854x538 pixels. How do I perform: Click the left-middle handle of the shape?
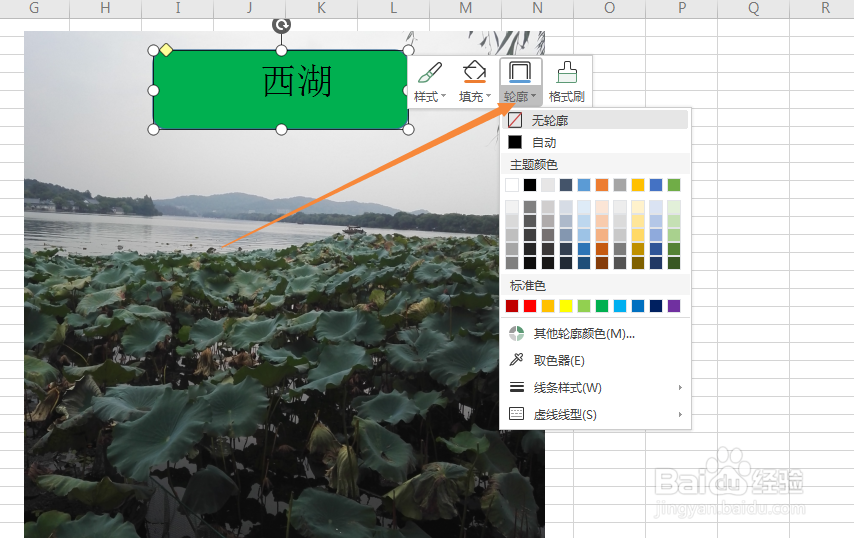coord(154,90)
